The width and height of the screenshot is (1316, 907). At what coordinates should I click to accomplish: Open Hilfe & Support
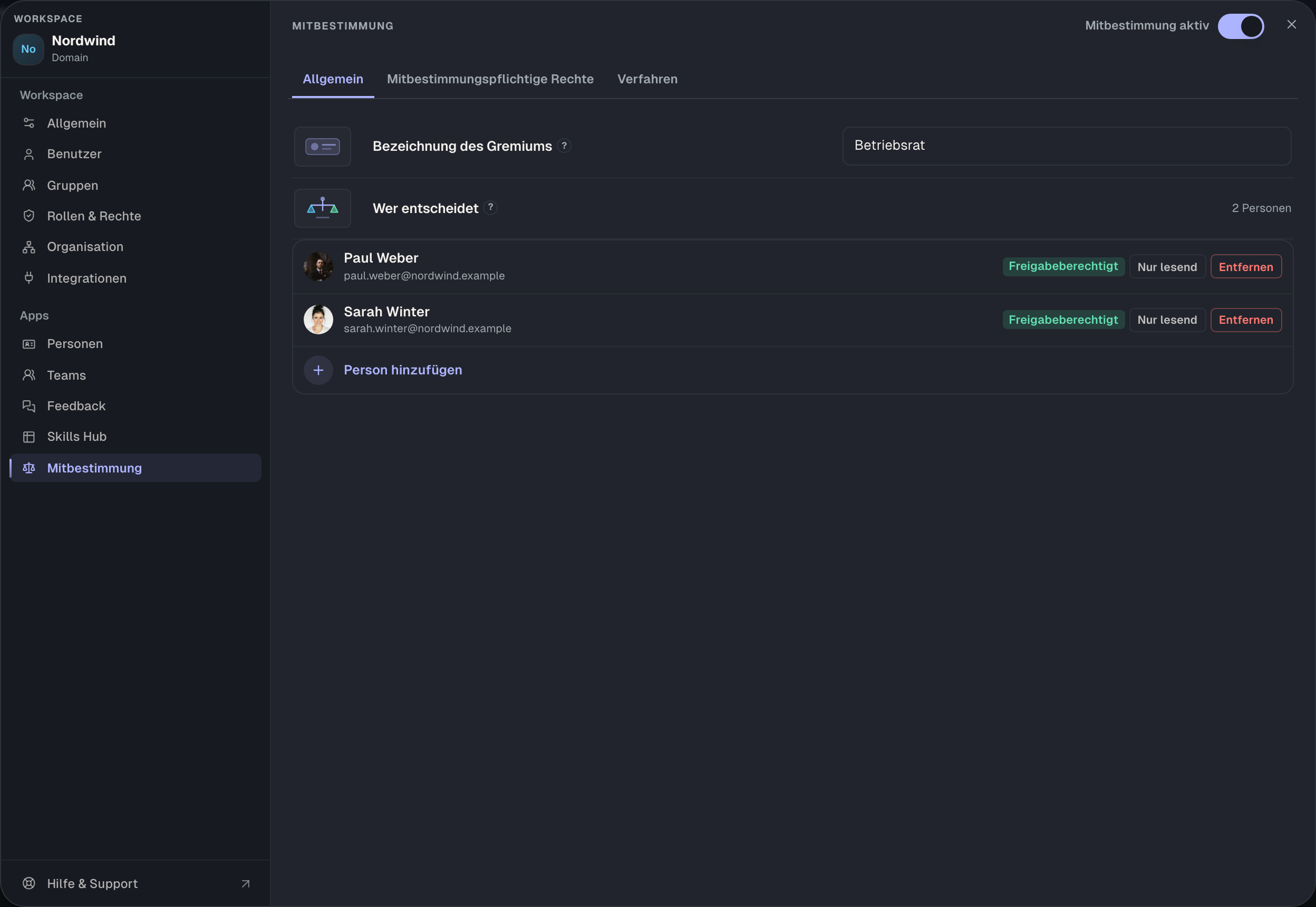pos(135,883)
